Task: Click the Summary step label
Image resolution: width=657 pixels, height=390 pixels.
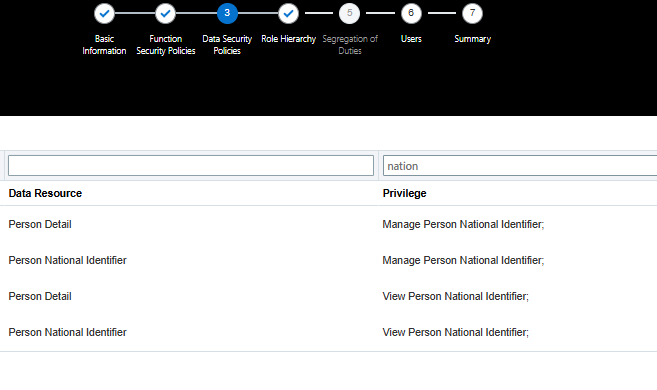Action: point(472,39)
